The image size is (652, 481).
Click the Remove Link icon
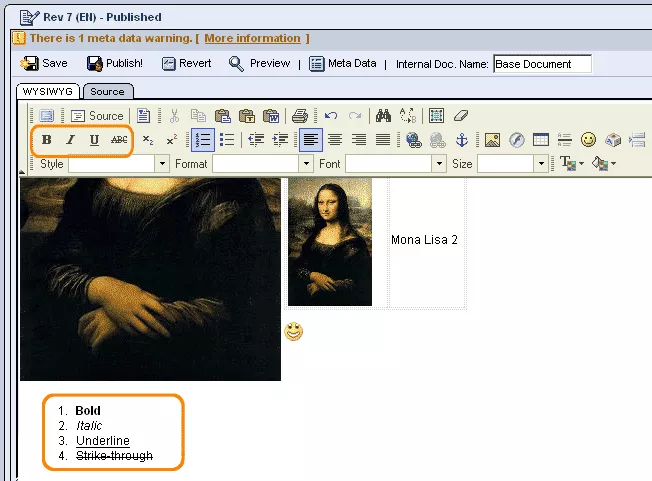pos(437,140)
